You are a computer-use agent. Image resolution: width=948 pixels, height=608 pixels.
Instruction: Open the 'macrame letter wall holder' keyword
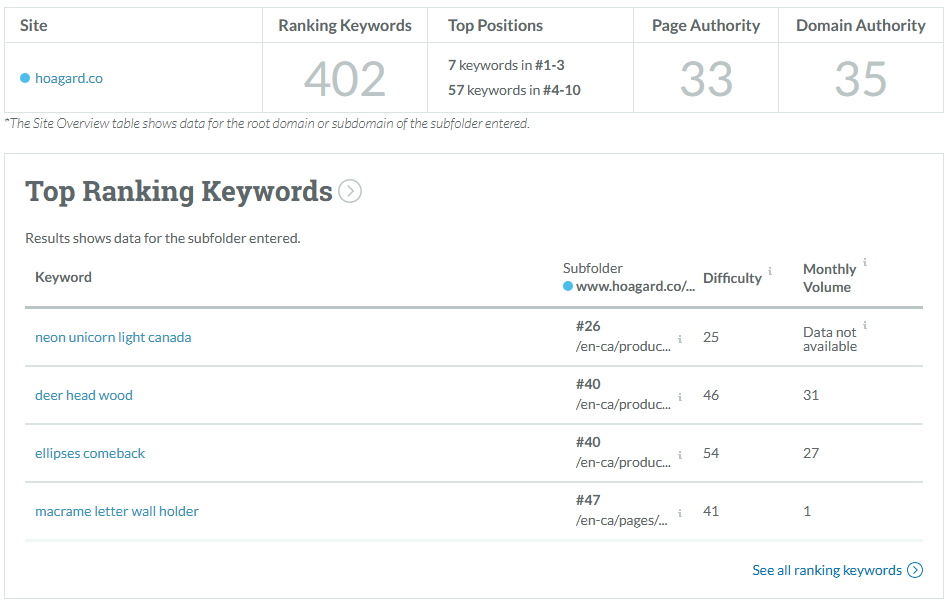[117, 511]
